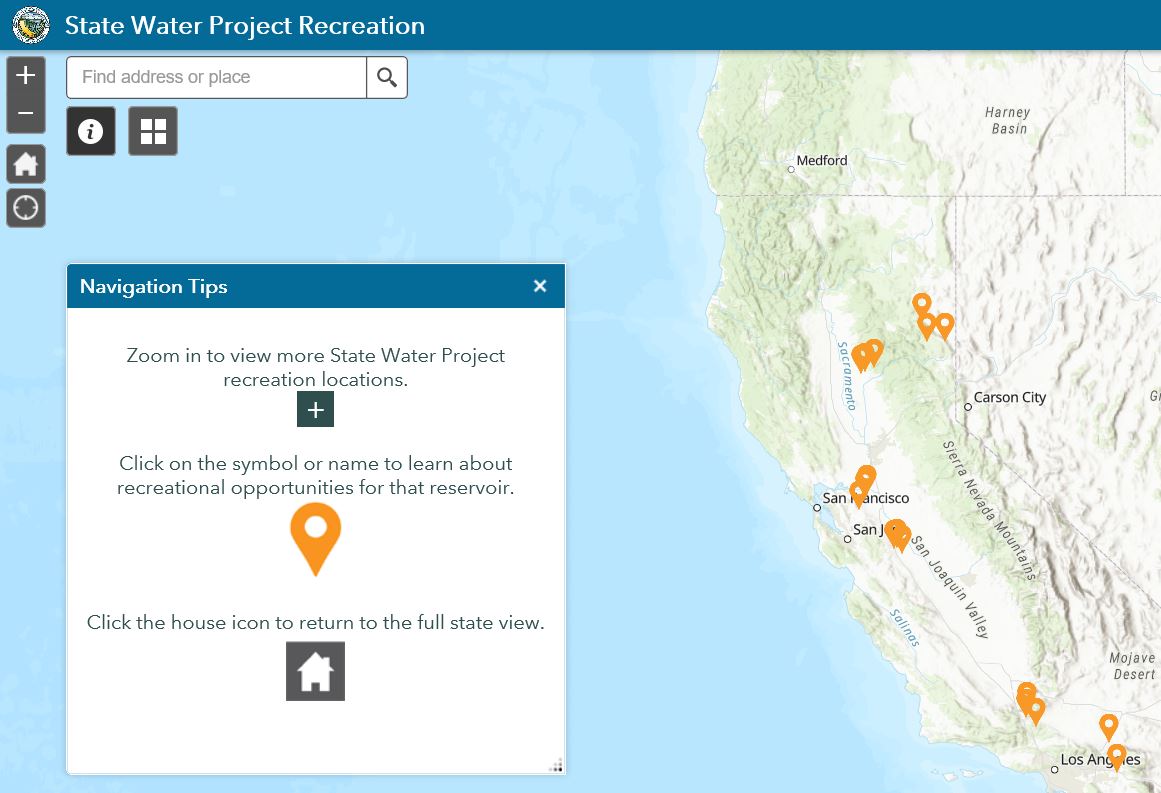This screenshot has width=1161, height=793.
Task: Grab the Navigation Tips resize handle
Action: (x=556, y=766)
